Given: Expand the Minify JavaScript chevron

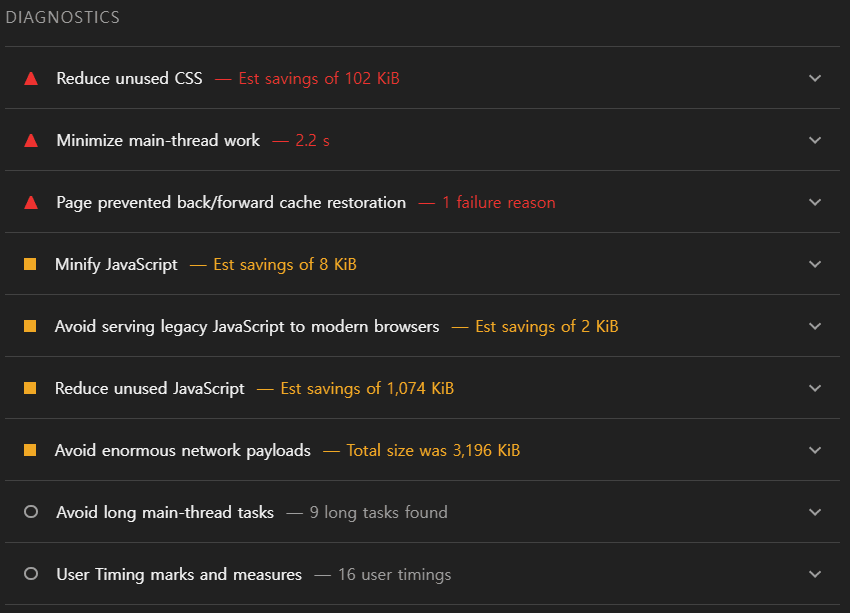Looking at the screenshot, I should [815, 264].
